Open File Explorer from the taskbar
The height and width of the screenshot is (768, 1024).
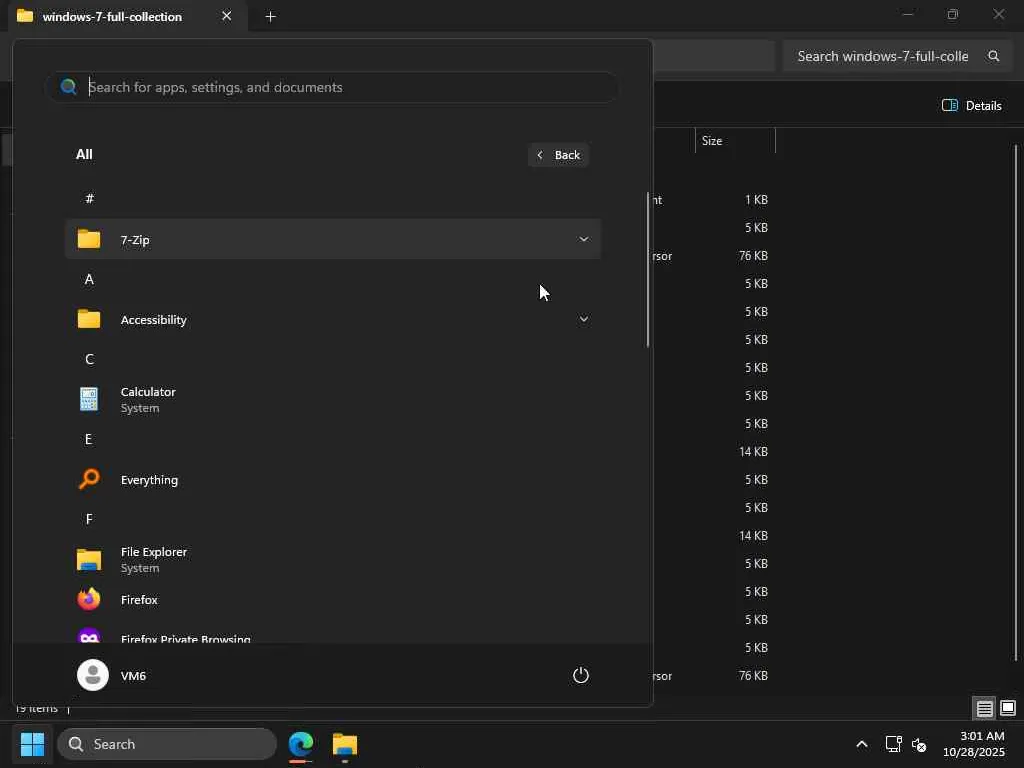click(x=345, y=744)
